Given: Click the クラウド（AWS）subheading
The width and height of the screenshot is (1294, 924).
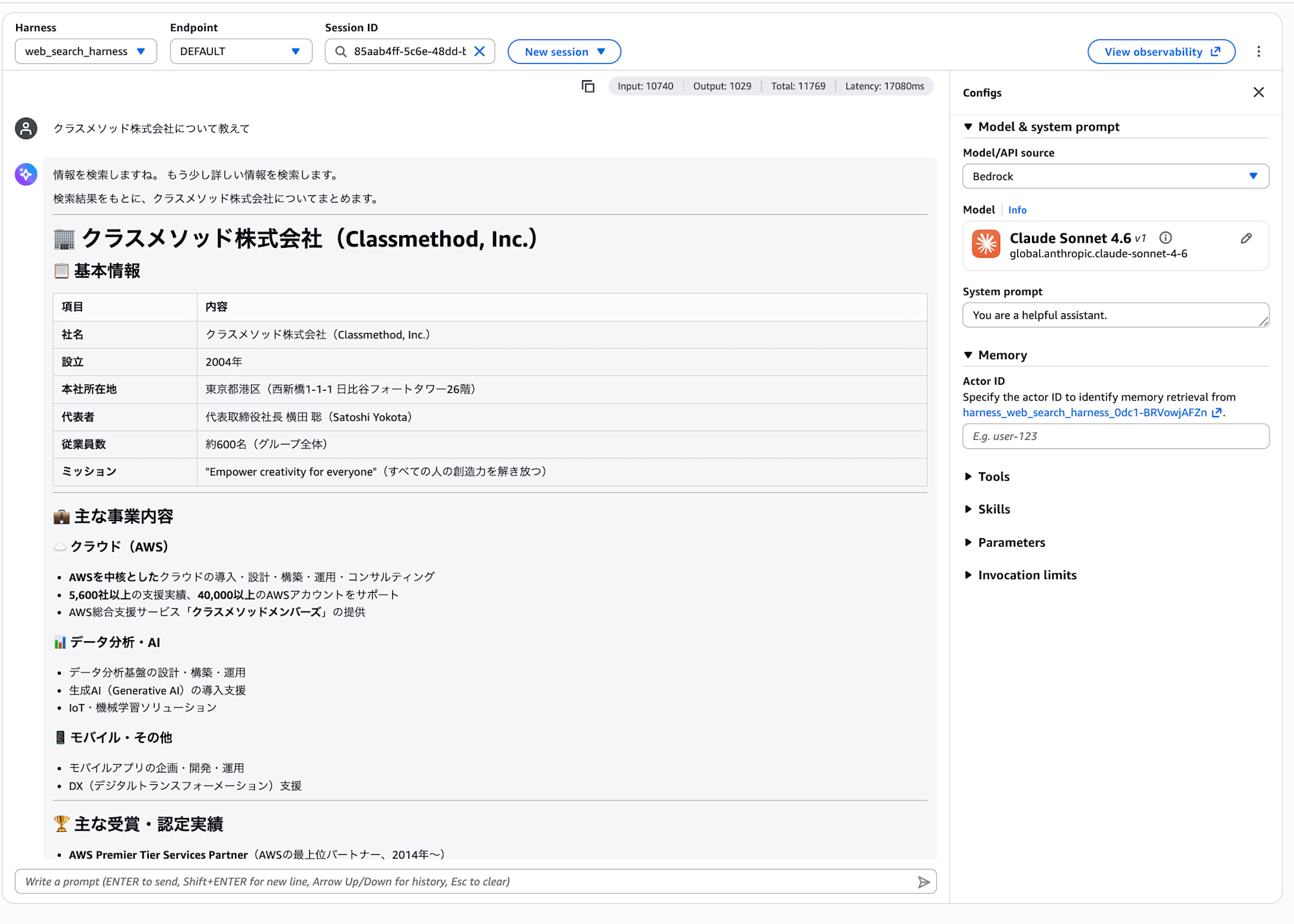Looking at the screenshot, I should 111,547.
